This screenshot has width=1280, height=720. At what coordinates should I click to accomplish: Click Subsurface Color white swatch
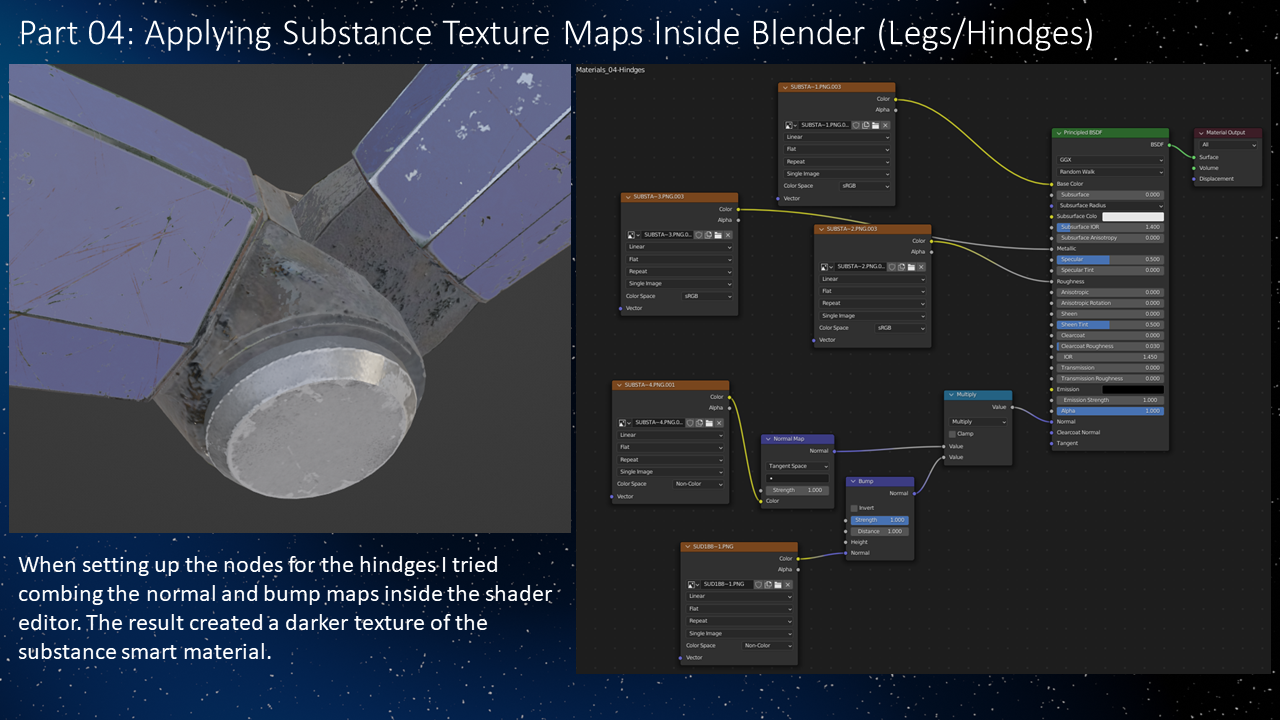[1133, 216]
